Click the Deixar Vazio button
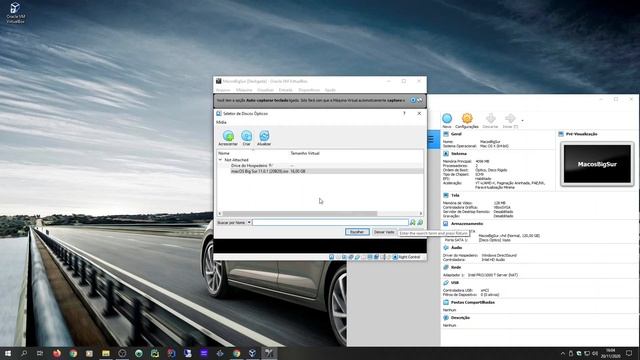The height and width of the screenshot is (360, 640). tap(384, 232)
